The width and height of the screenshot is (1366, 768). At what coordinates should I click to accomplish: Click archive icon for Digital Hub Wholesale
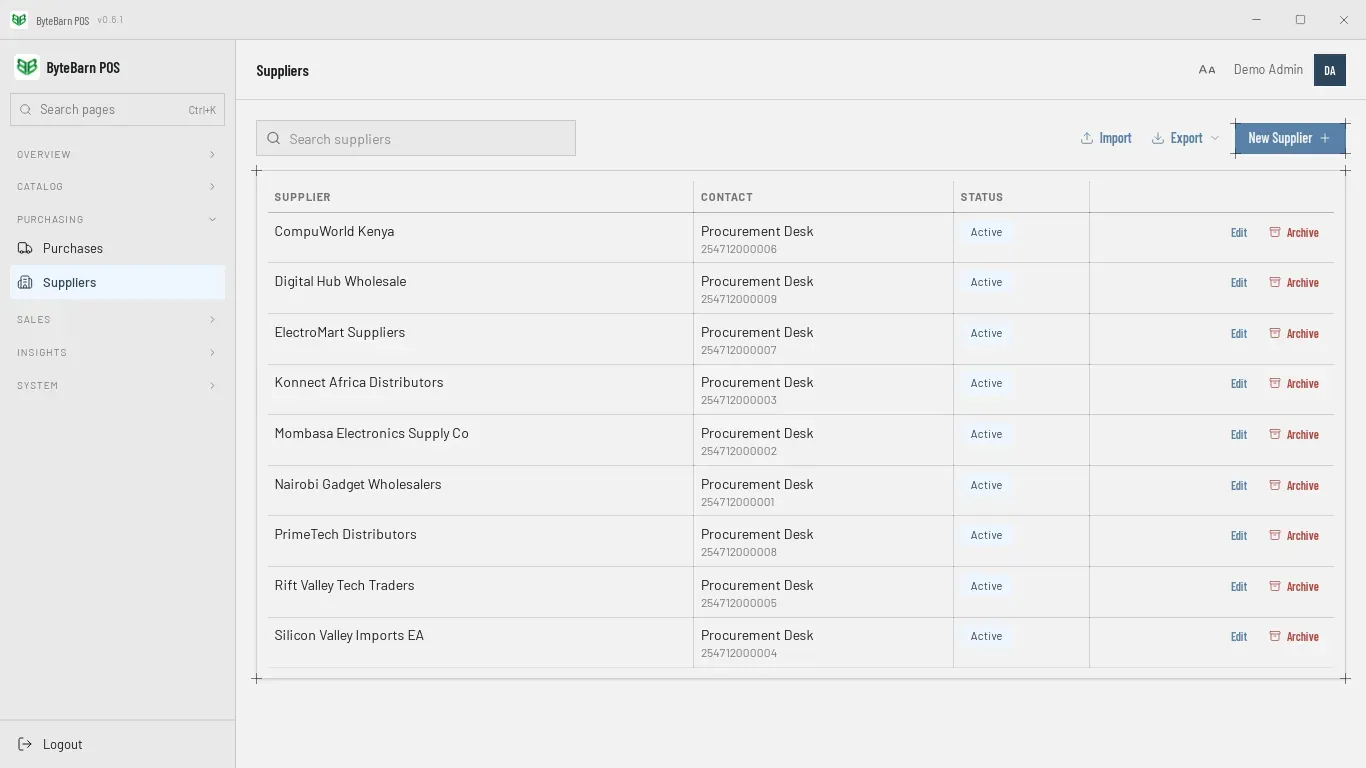click(x=1275, y=282)
